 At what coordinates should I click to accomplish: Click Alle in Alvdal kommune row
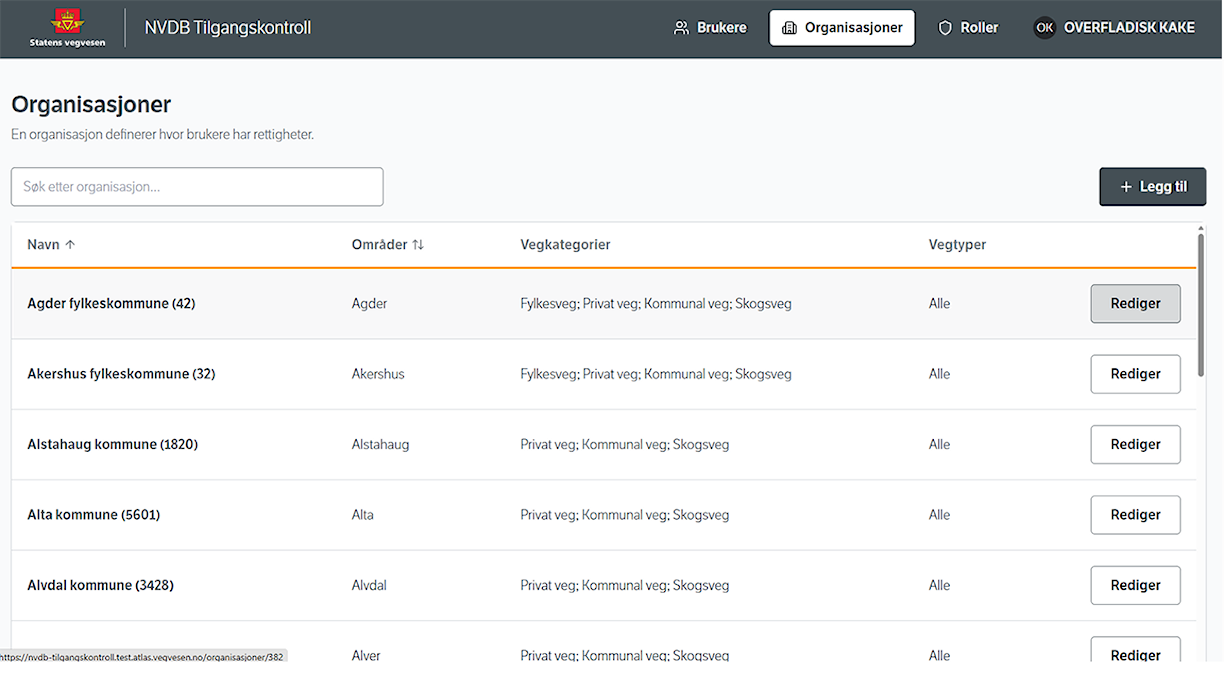coord(939,586)
